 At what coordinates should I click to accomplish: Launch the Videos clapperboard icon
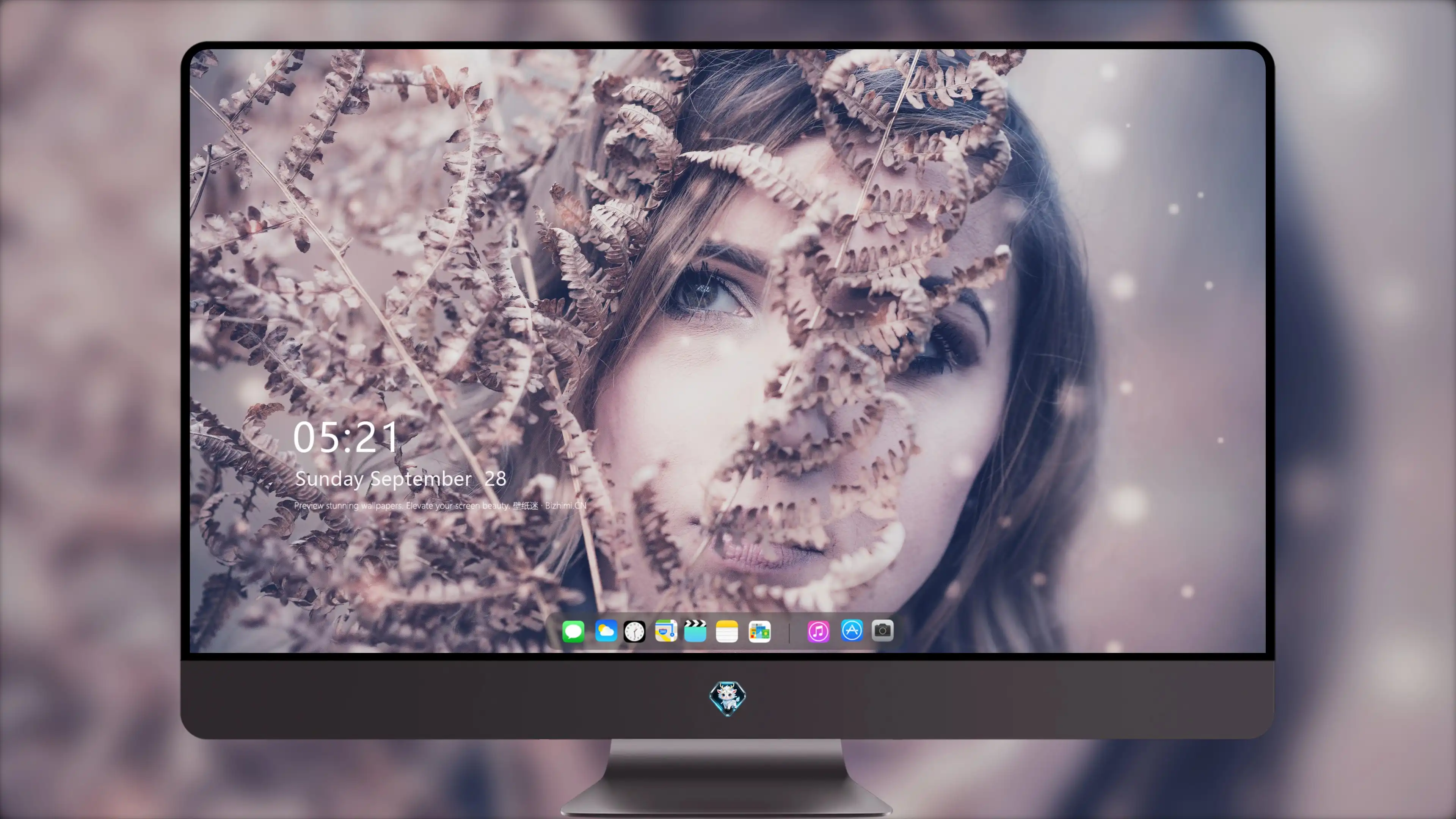click(x=695, y=631)
